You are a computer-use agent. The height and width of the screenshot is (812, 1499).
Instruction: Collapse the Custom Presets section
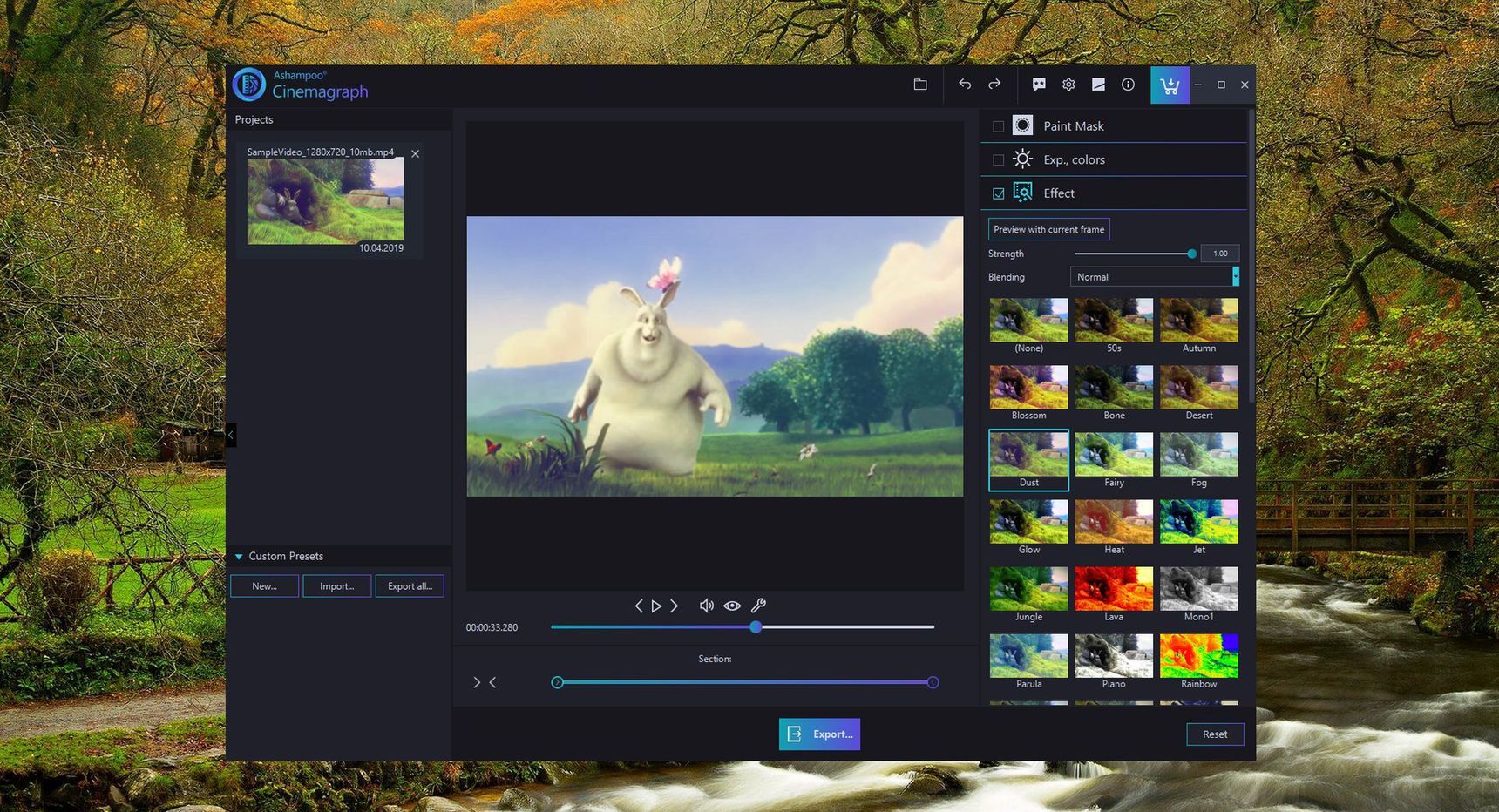pyautogui.click(x=239, y=556)
